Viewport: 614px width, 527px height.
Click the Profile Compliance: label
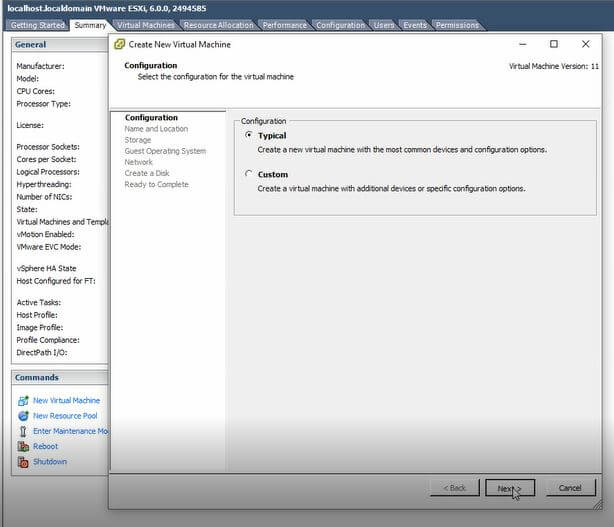[x=48, y=340]
